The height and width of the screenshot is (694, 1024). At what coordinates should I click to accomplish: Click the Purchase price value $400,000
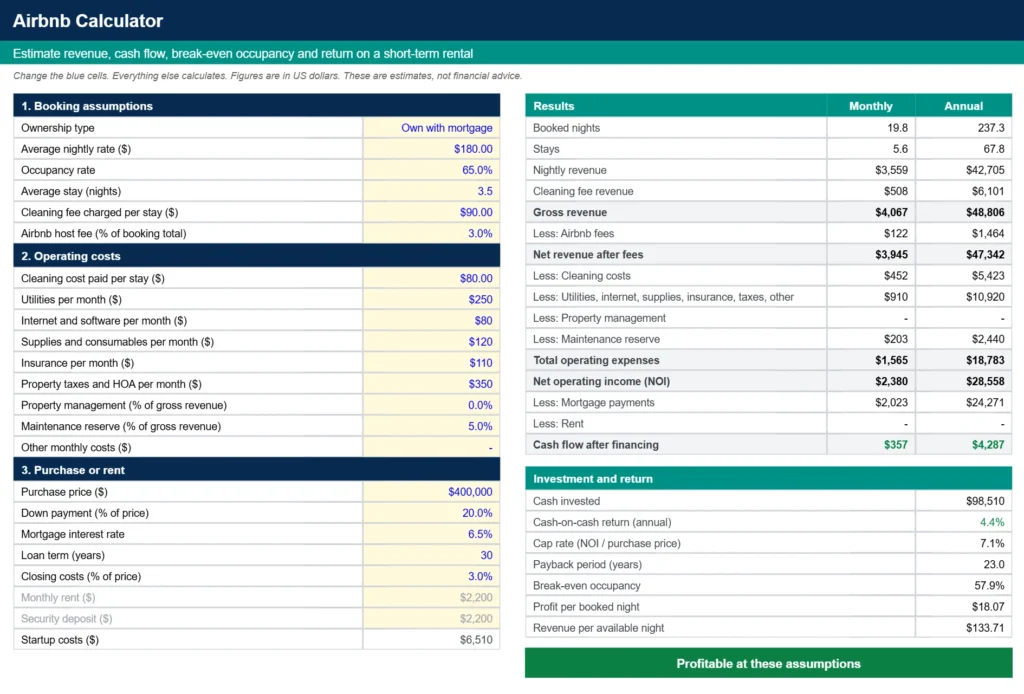point(432,492)
